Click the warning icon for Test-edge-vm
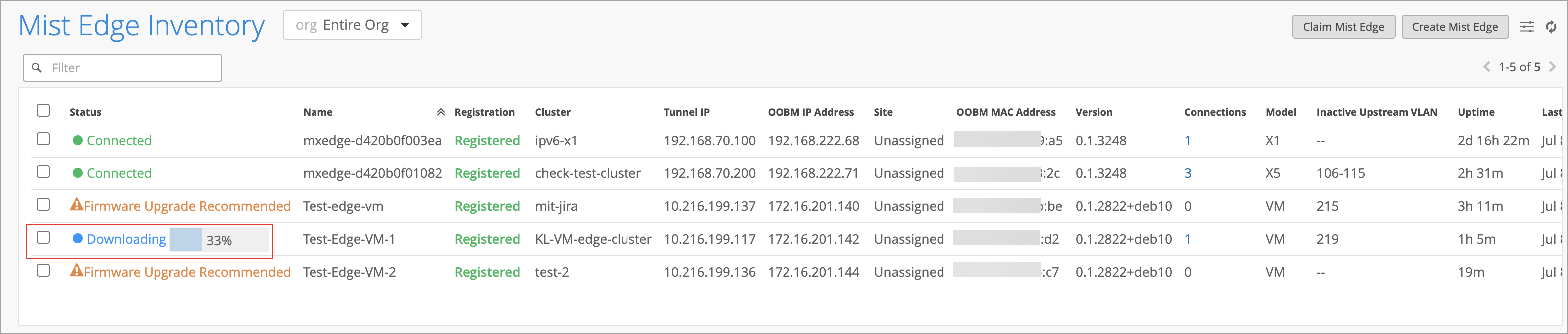 pyautogui.click(x=77, y=205)
